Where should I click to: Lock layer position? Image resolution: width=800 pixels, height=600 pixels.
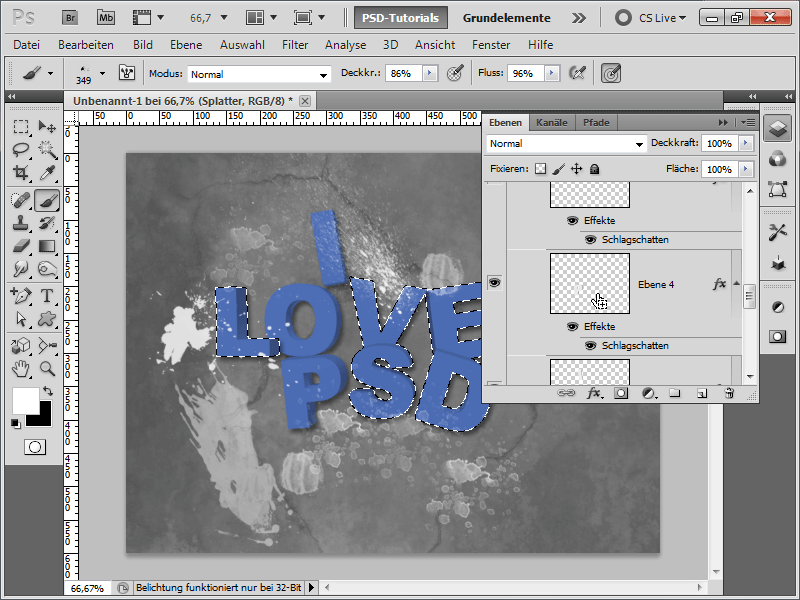point(577,169)
